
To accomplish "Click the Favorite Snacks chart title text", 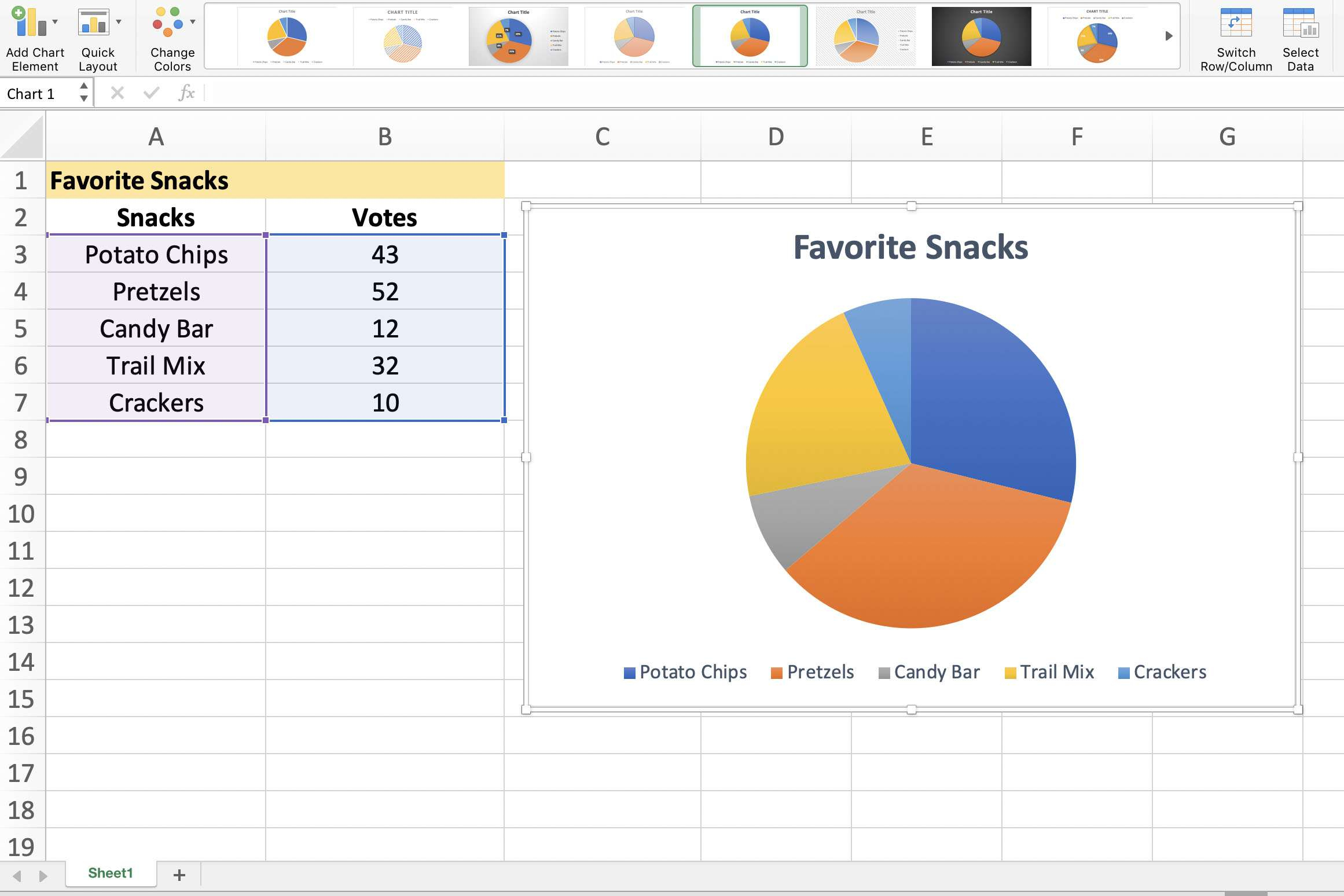I will pos(910,245).
